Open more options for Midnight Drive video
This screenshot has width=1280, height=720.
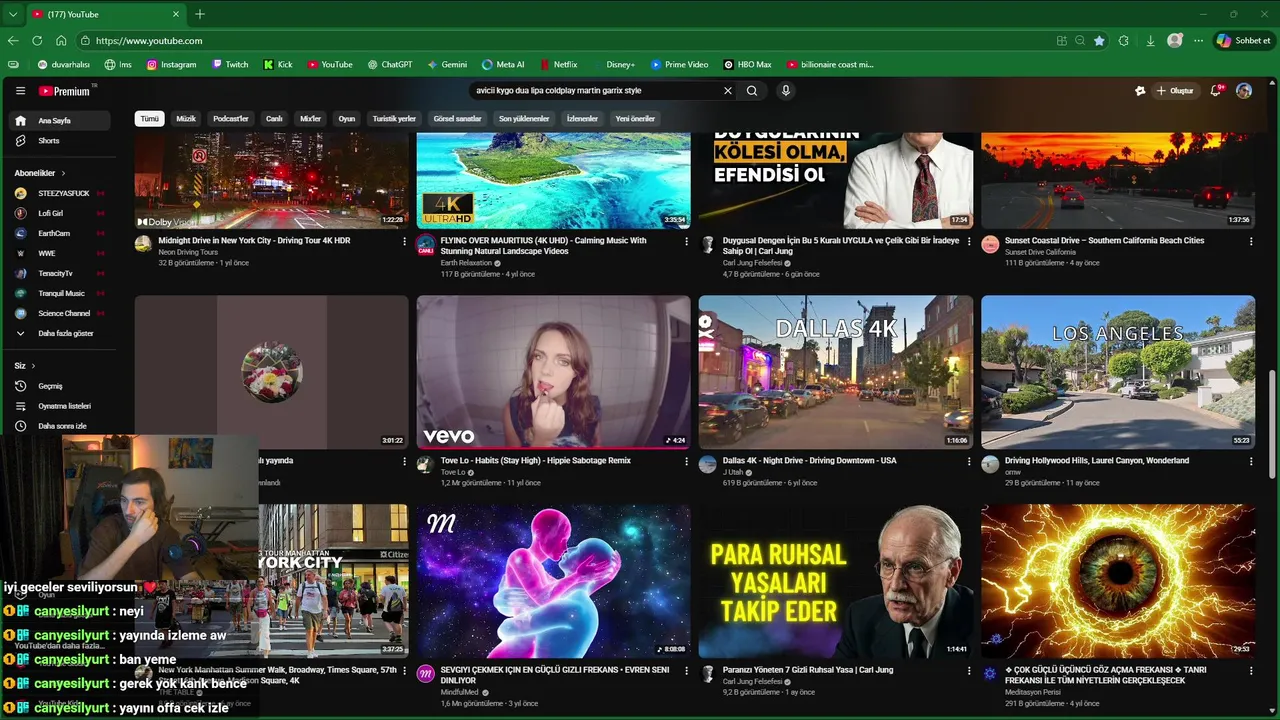click(x=404, y=241)
